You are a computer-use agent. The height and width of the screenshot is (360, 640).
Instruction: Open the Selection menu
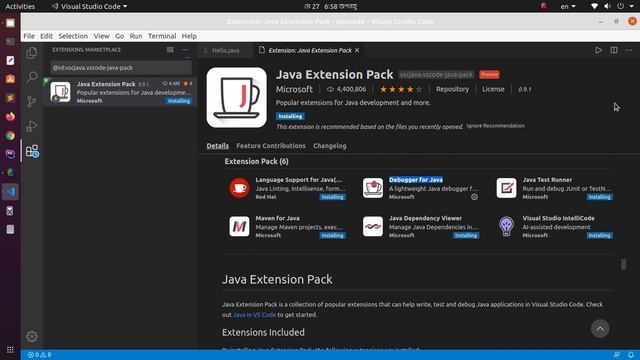pyautogui.click(x=73, y=36)
